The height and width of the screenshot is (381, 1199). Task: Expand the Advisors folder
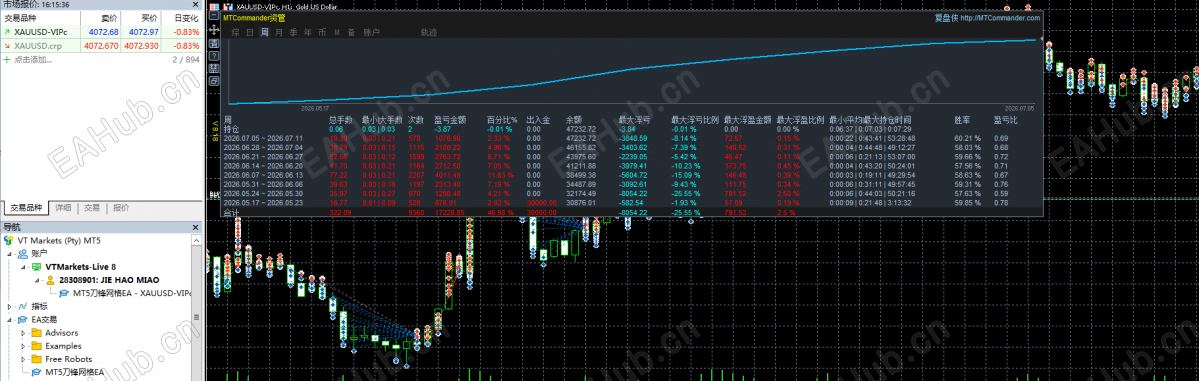[24, 333]
